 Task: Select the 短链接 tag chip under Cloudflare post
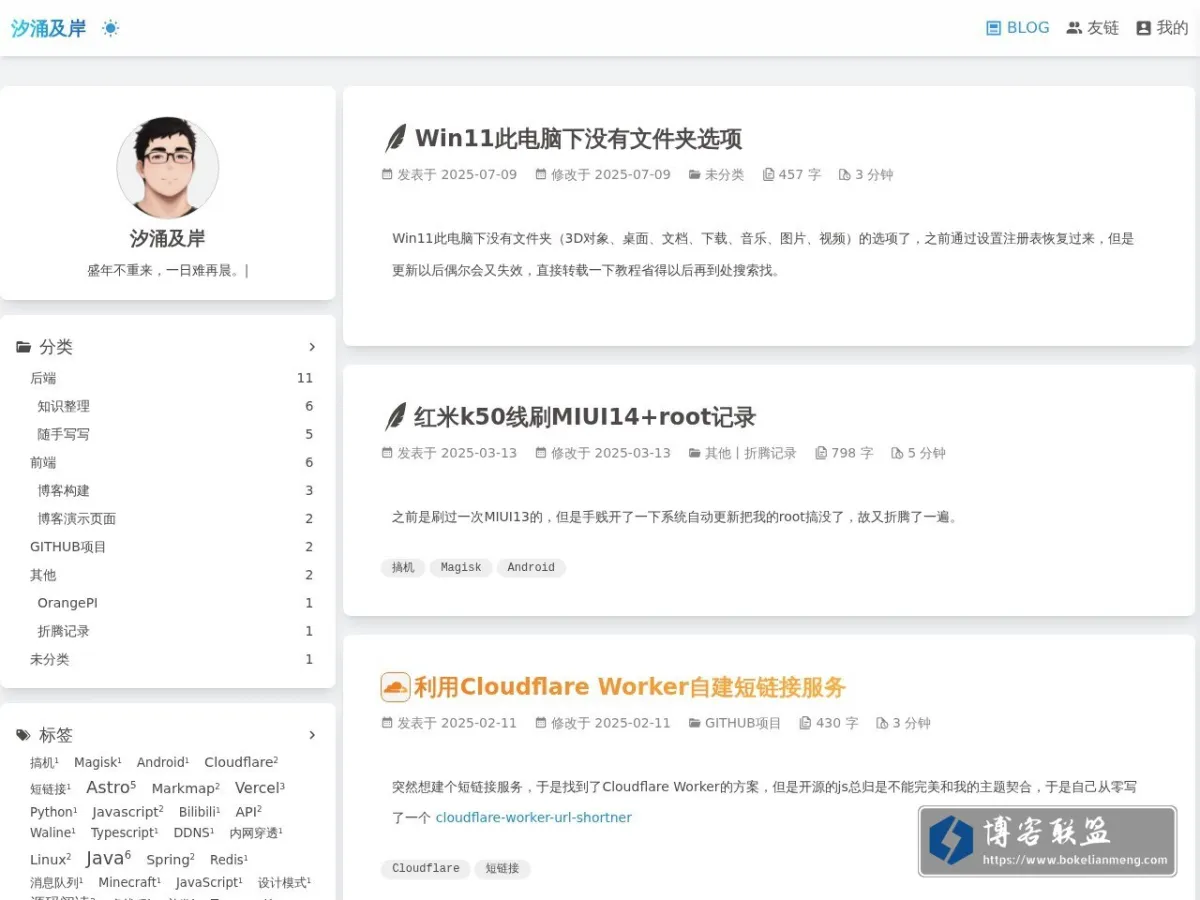pyautogui.click(x=502, y=868)
